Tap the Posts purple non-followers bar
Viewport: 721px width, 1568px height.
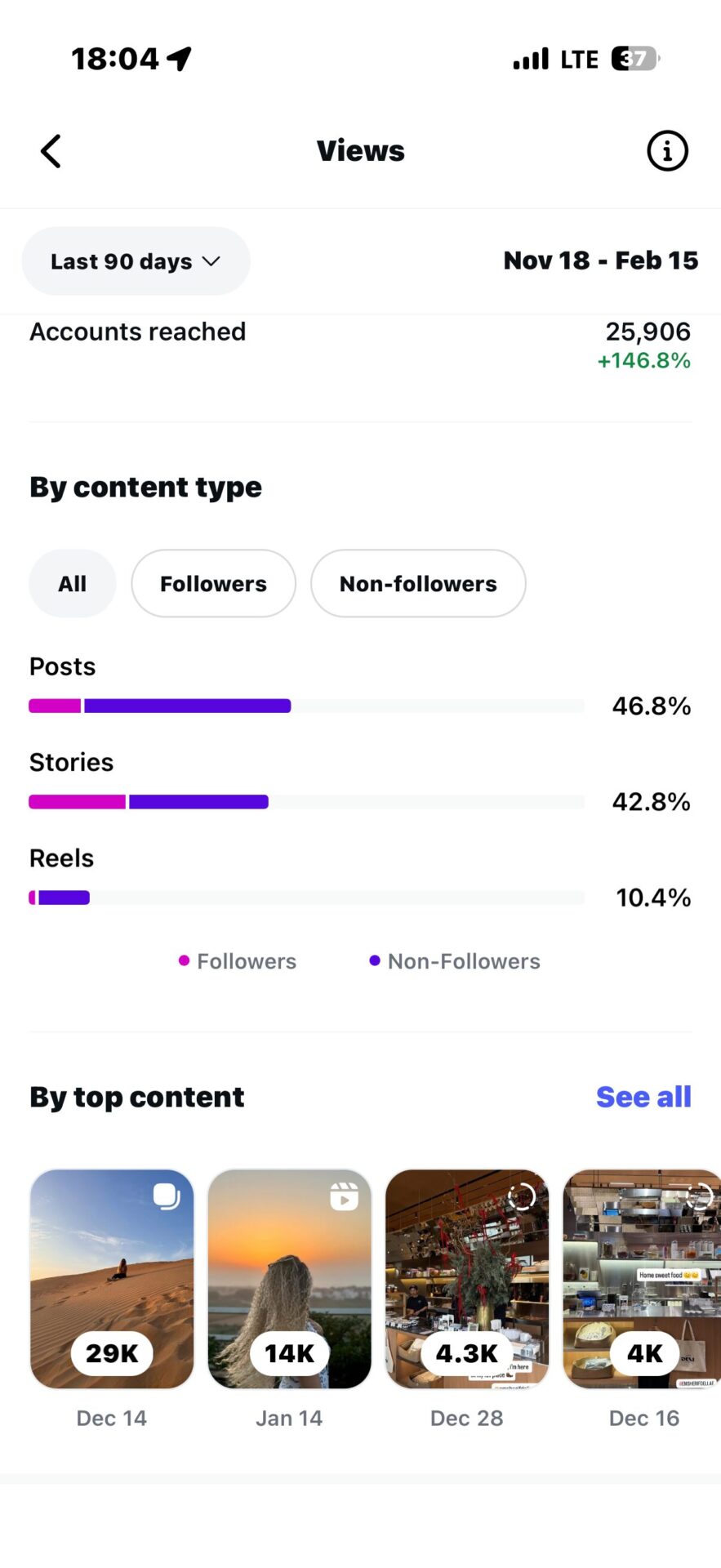point(187,706)
